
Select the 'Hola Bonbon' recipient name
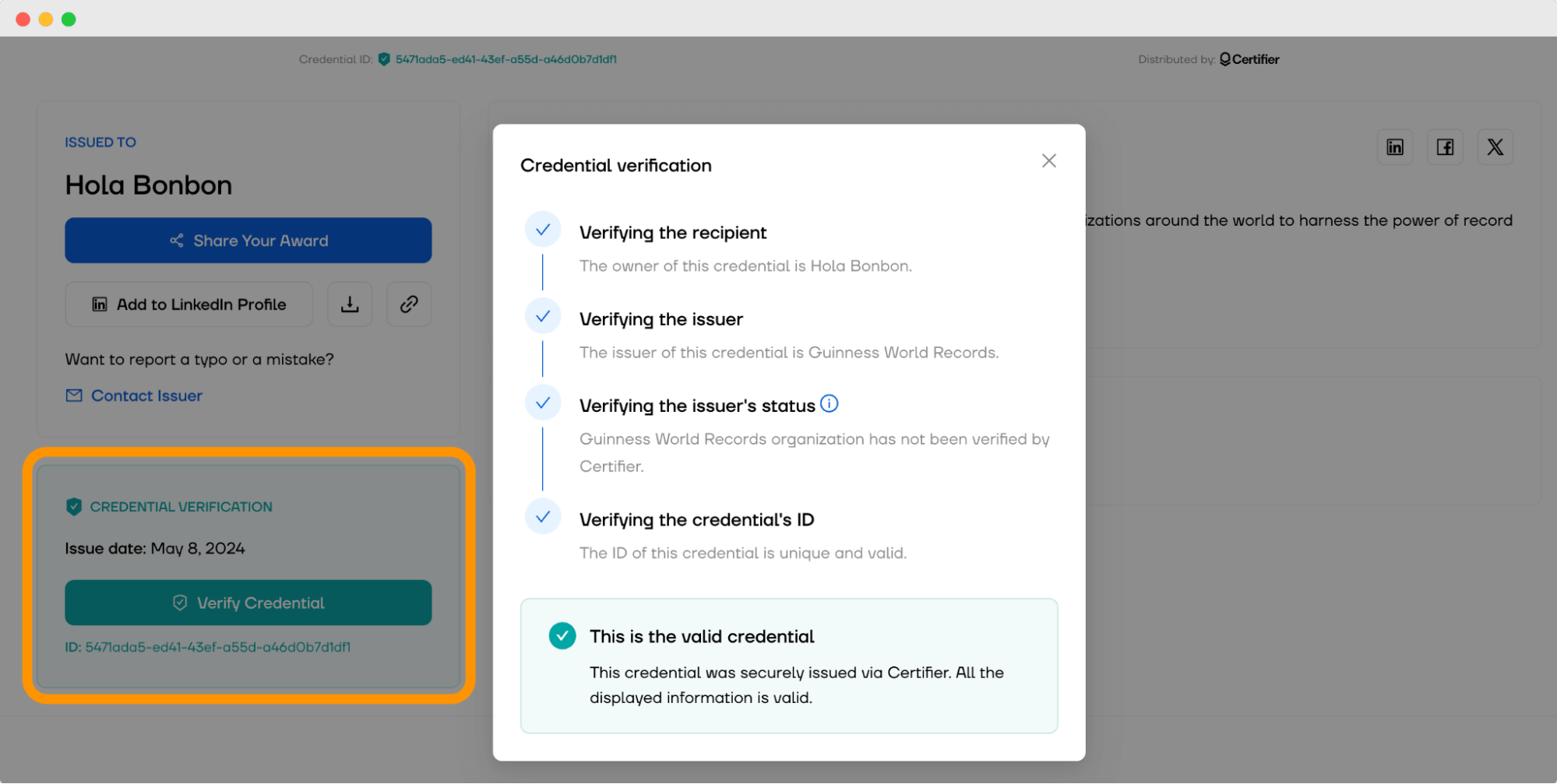pyautogui.click(x=149, y=185)
